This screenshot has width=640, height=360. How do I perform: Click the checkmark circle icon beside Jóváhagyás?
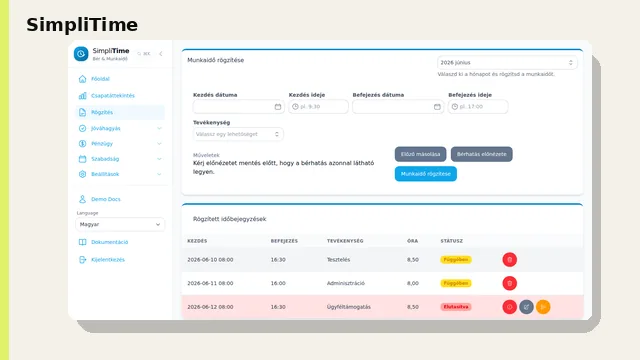(82, 128)
